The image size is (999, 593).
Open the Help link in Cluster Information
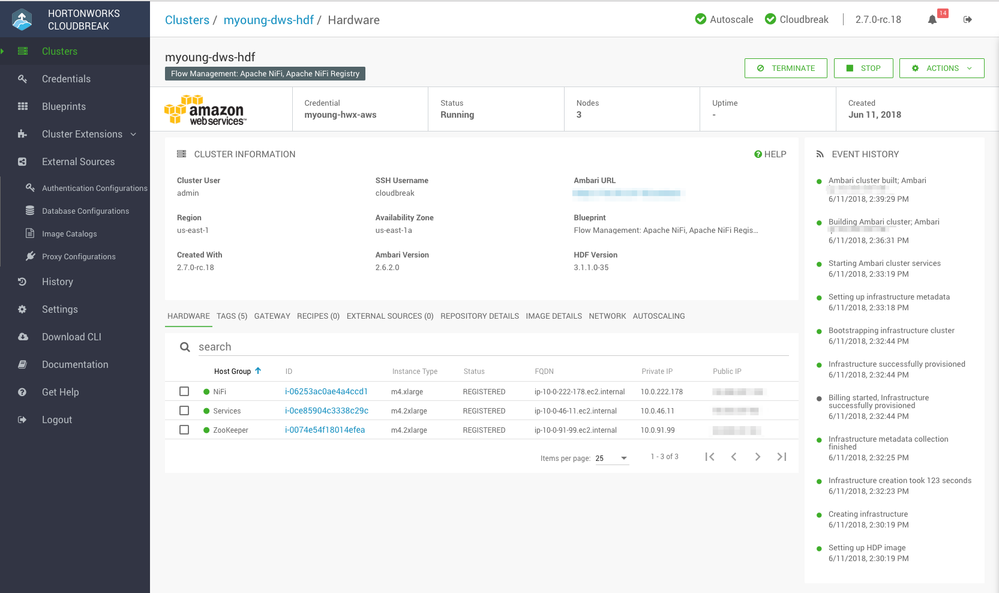pyautogui.click(x=770, y=154)
